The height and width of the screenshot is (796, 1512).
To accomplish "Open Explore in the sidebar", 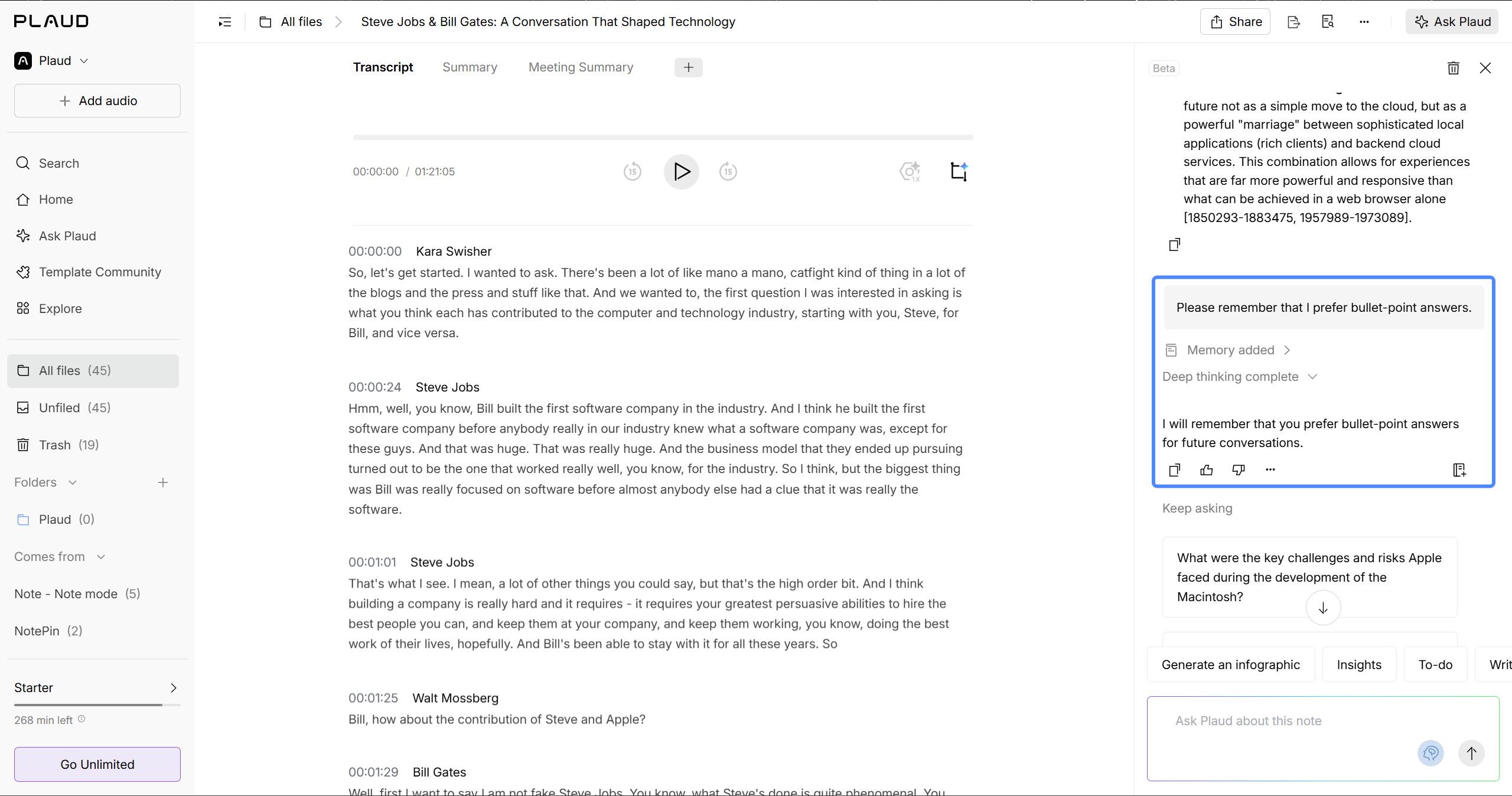I will [x=93, y=309].
